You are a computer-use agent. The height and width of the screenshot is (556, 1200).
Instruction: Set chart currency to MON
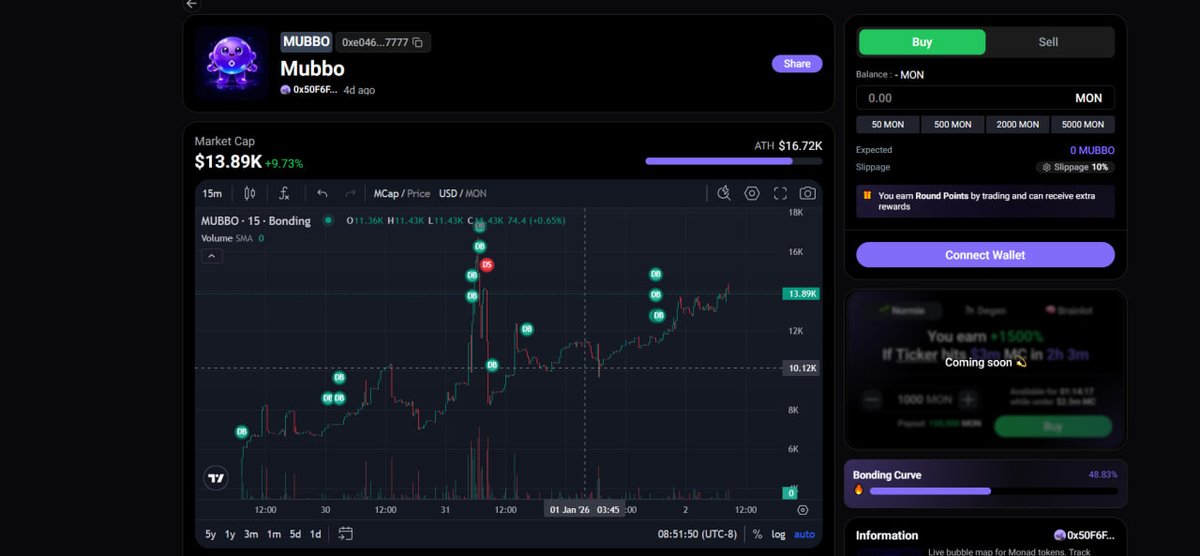tap(477, 193)
